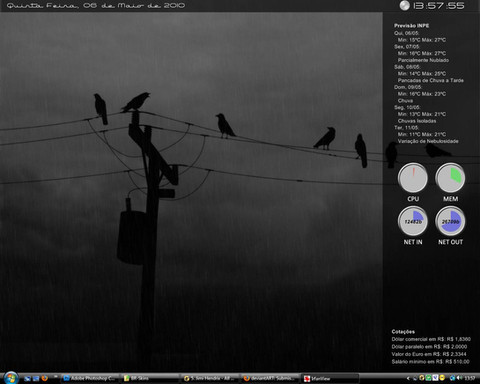
Task: Expand hidden system tray icons arrow
Action: (408, 378)
